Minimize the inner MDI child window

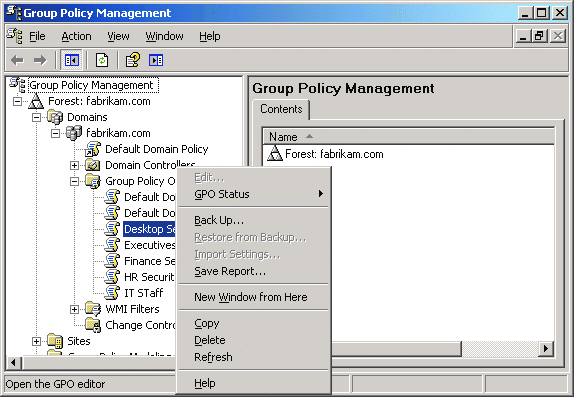point(523,36)
